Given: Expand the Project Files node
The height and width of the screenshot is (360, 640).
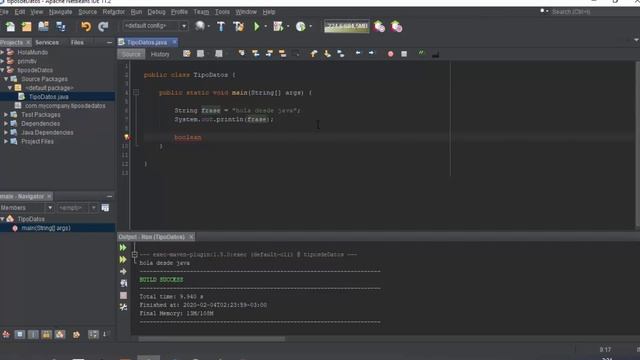Looking at the screenshot, I should click(6, 142).
